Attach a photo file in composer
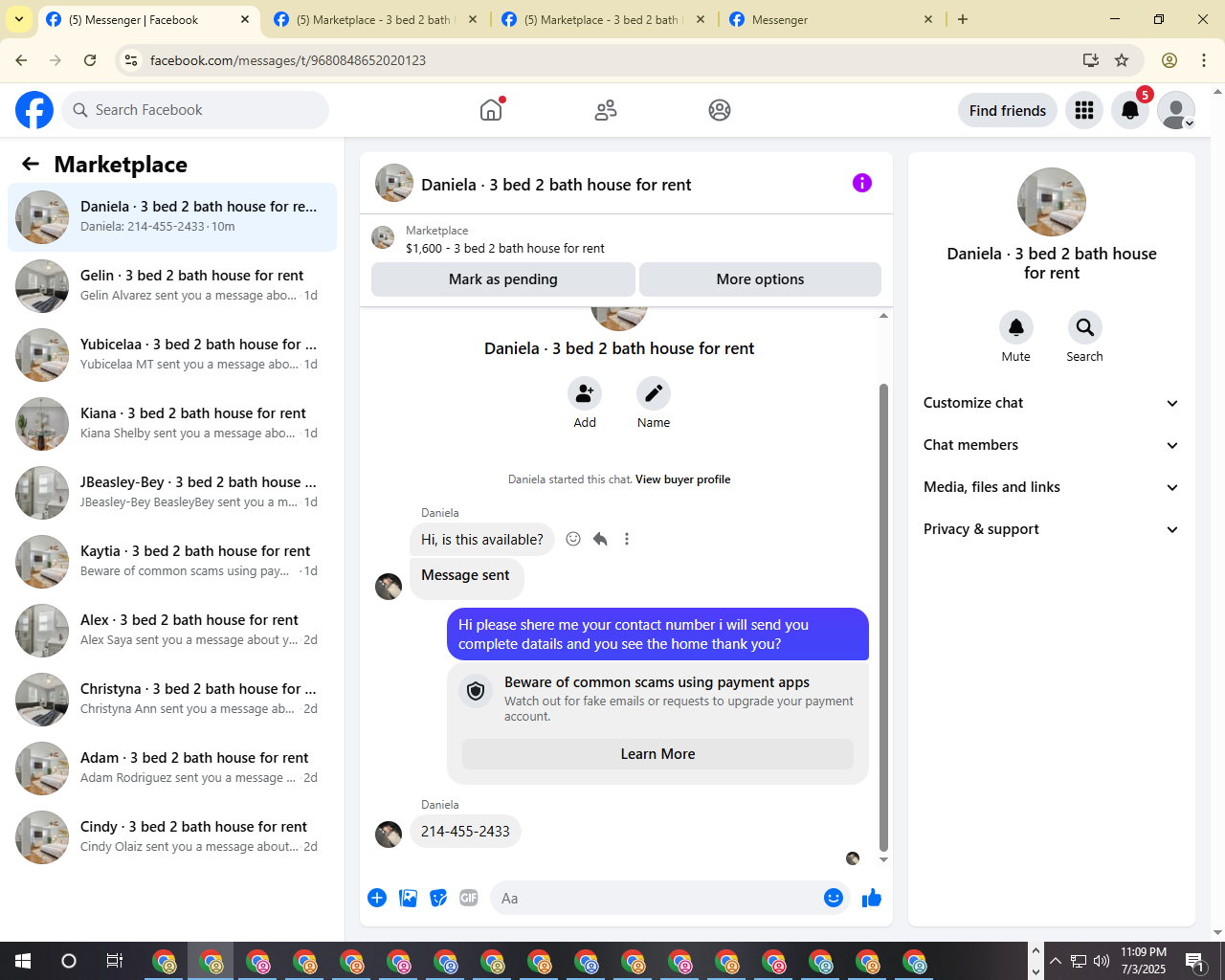This screenshot has height=980, width=1225. [408, 898]
